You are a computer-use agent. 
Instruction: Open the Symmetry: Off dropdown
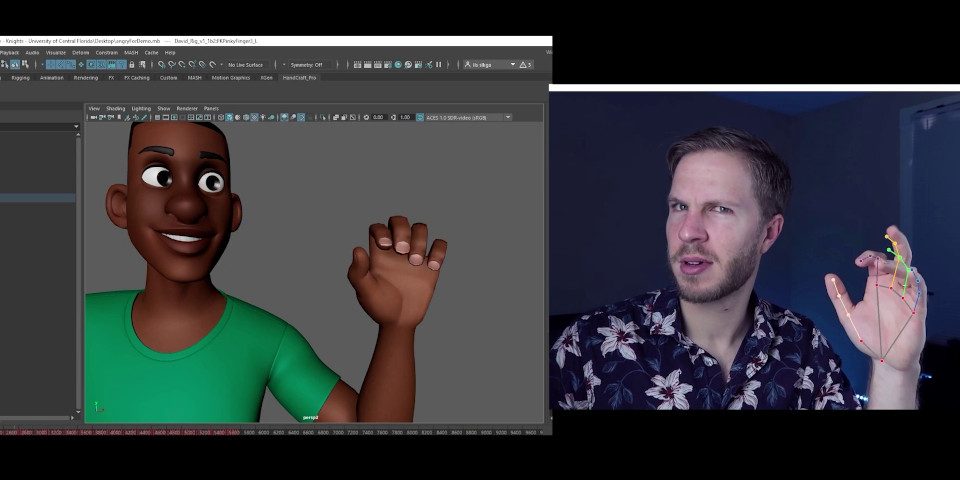303,64
